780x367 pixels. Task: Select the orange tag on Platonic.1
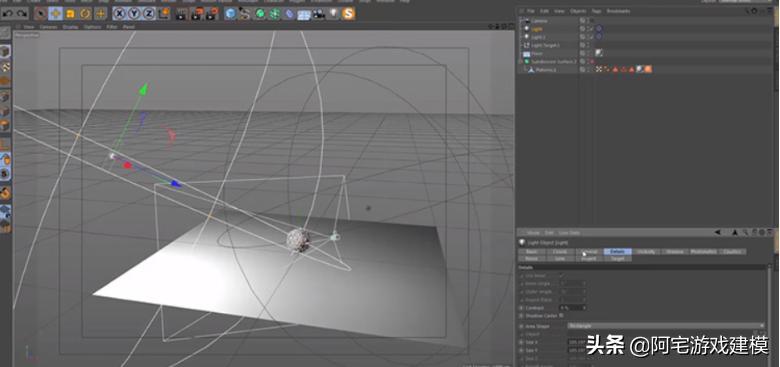tap(648, 70)
